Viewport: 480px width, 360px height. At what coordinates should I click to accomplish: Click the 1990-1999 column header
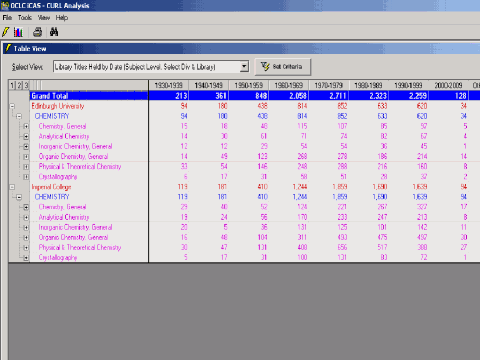409,85
